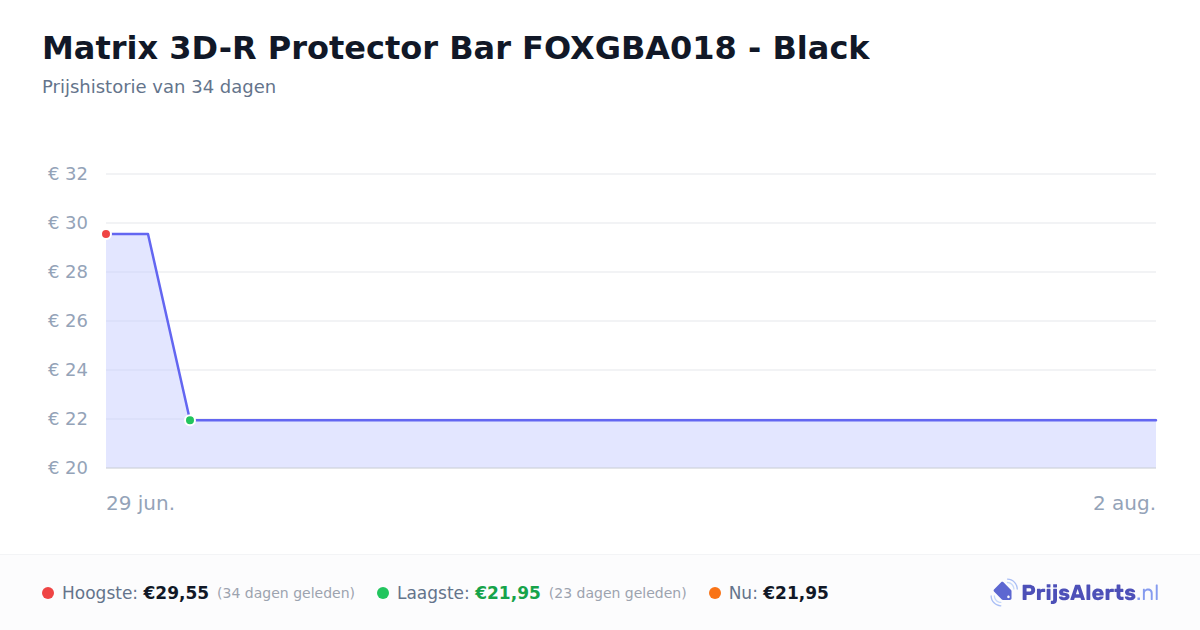Select the € 20 axis label
This screenshot has height=630, width=1200.
coord(68,468)
